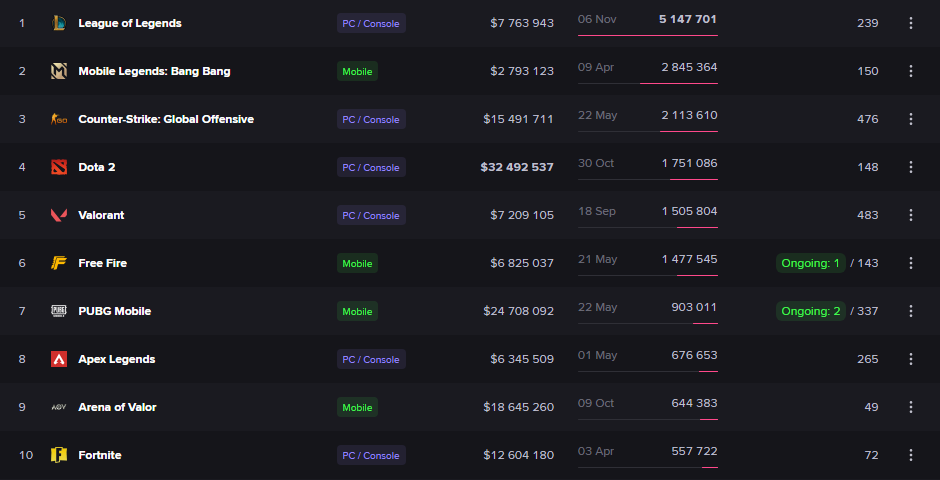Click the 01 May peak date
The height and width of the screenshot is (480, 940).
coord(598,355)
